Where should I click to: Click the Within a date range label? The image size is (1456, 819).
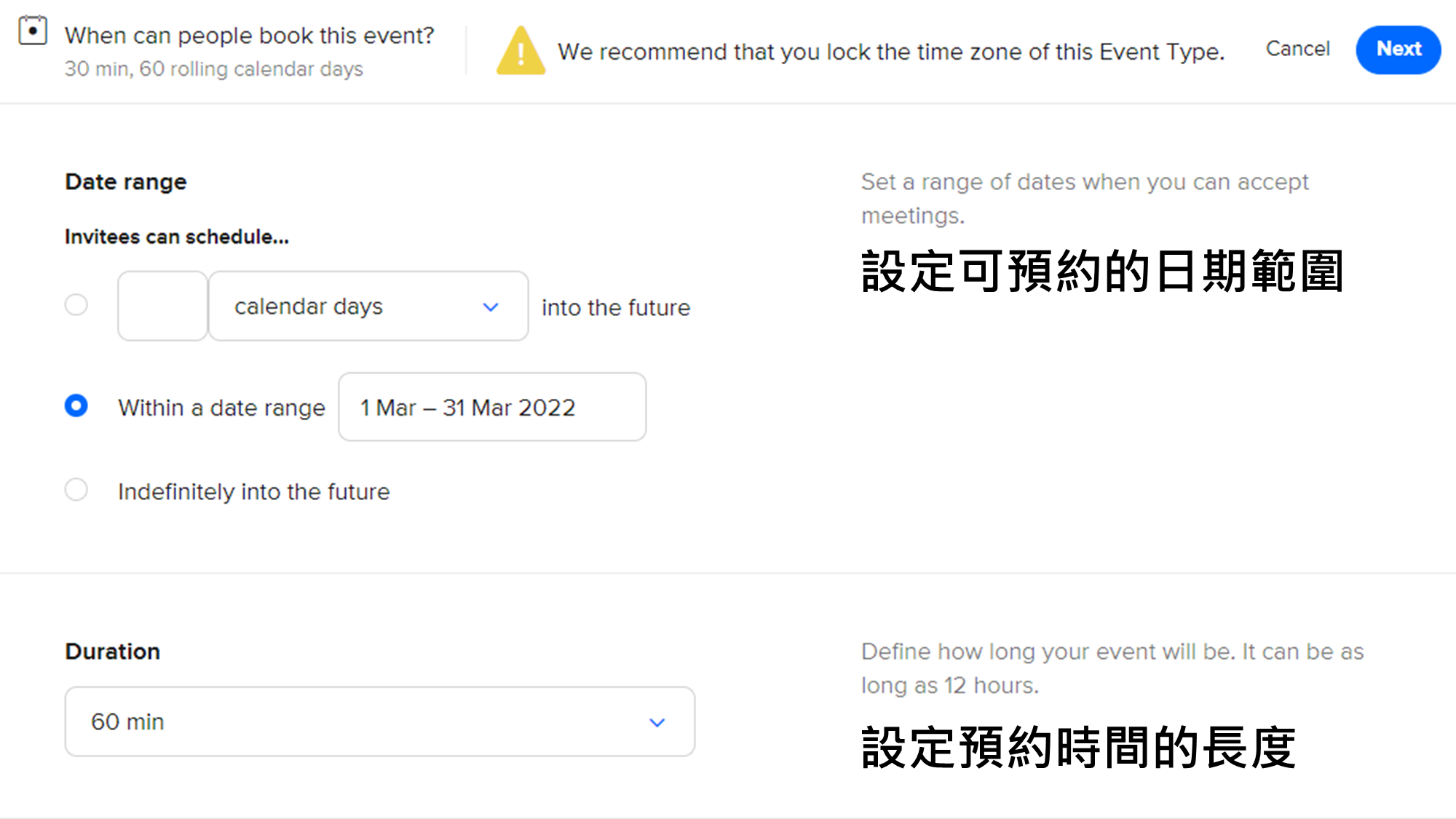coord(221,408)
